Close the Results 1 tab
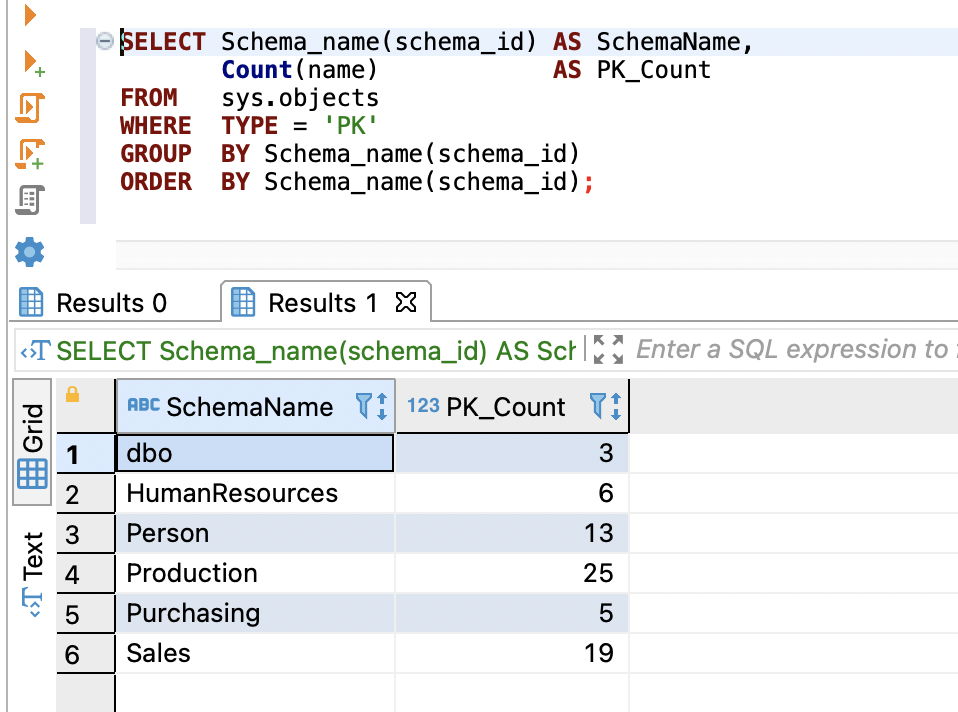Viewport: 958px width, 712px height. 406,302
